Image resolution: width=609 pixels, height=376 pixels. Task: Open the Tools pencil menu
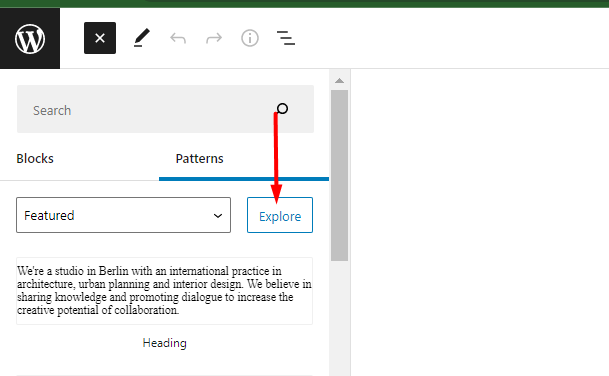point(142,38)
